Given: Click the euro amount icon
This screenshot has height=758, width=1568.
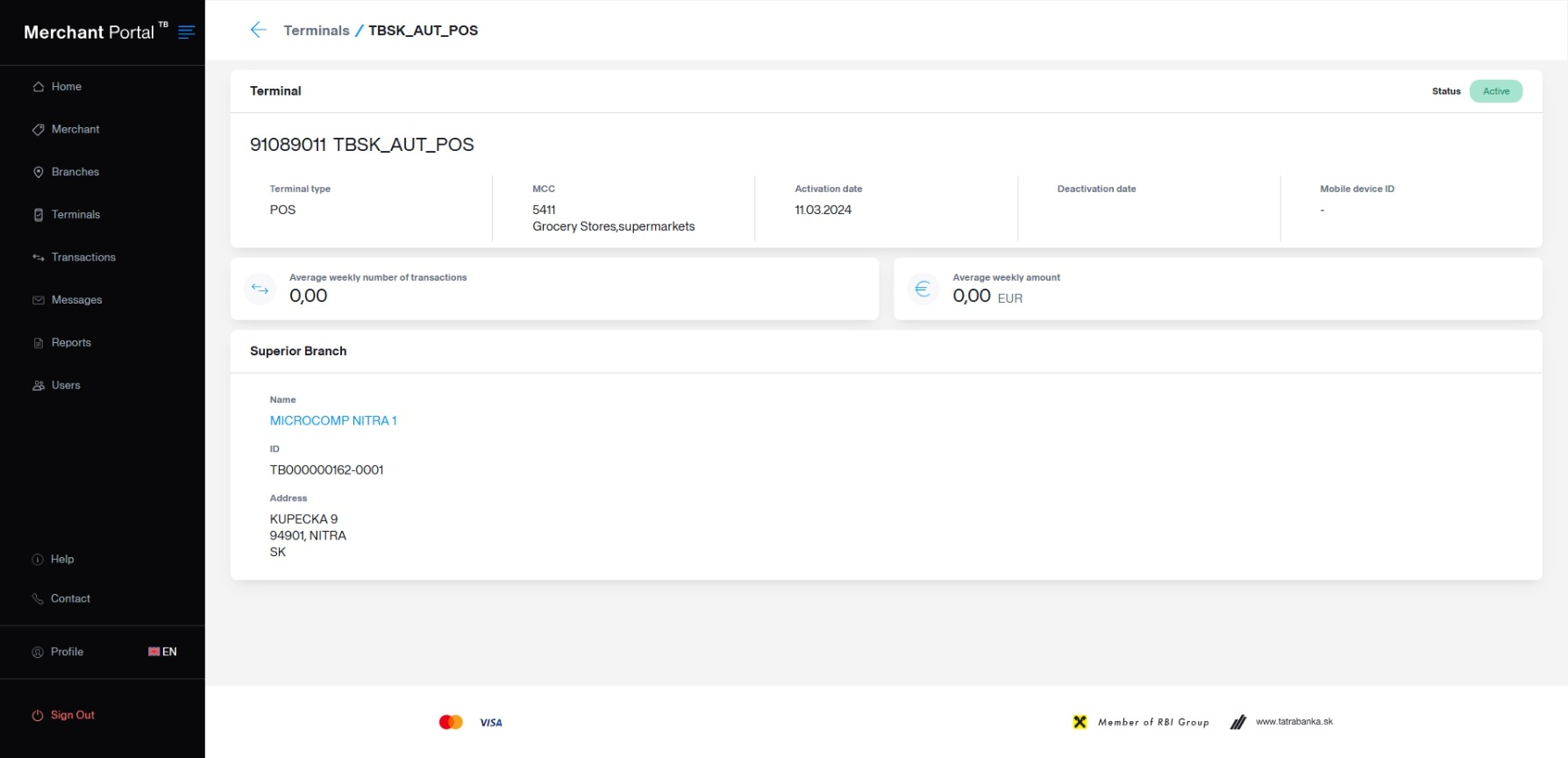Looking at the screenshot, I should [923, 289].
